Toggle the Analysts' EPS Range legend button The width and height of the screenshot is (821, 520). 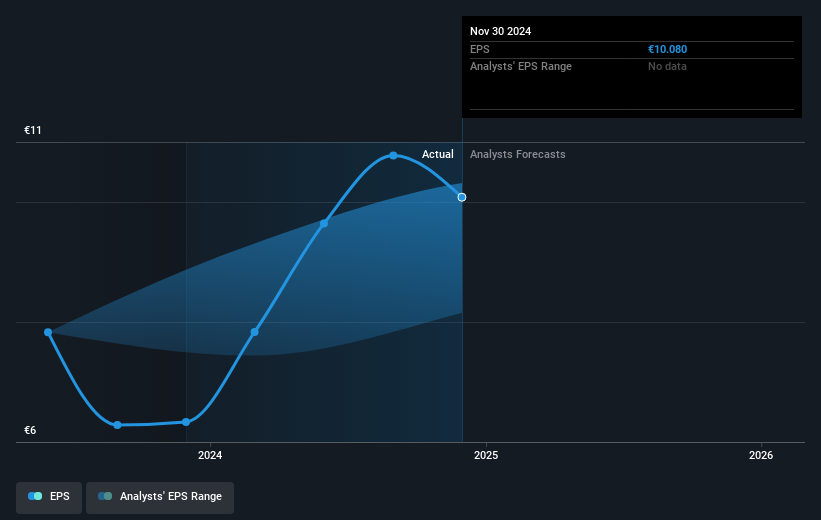[x=160, y=497]
